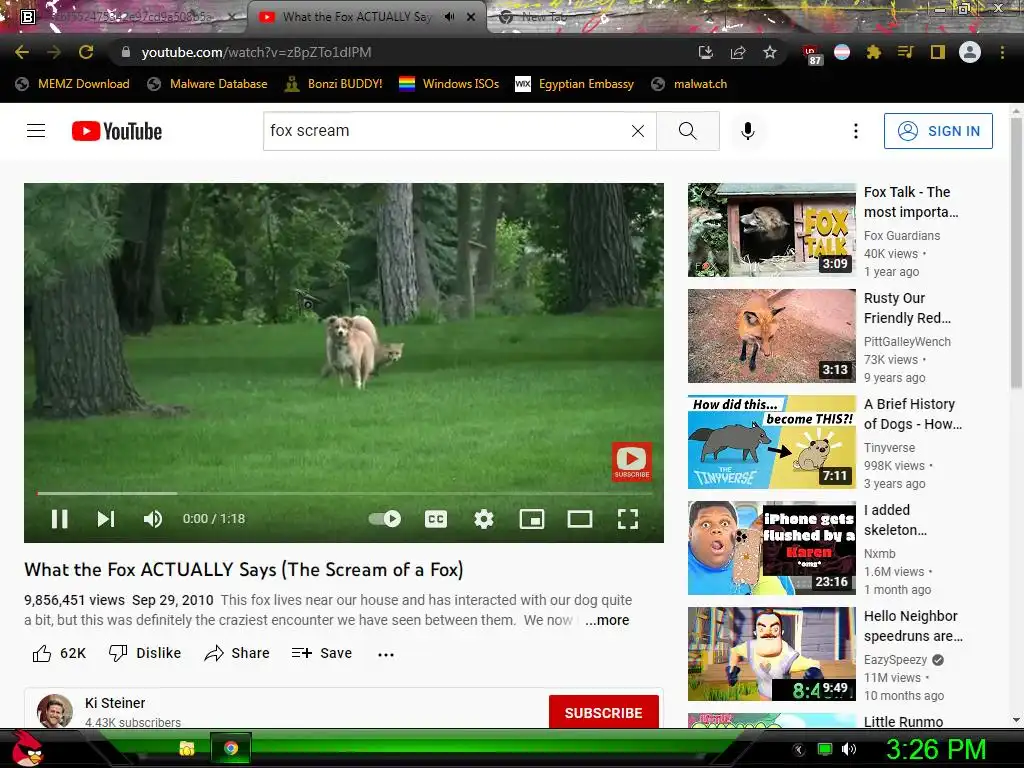
Task: Open Bonzi BUDDY! bookmark
Action: click(334, 84)
